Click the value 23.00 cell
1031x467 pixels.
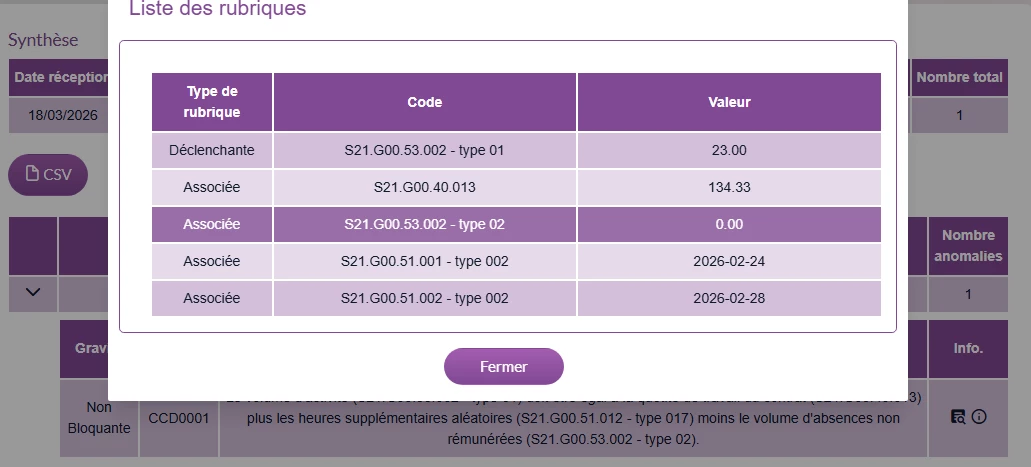coord(728,150)
